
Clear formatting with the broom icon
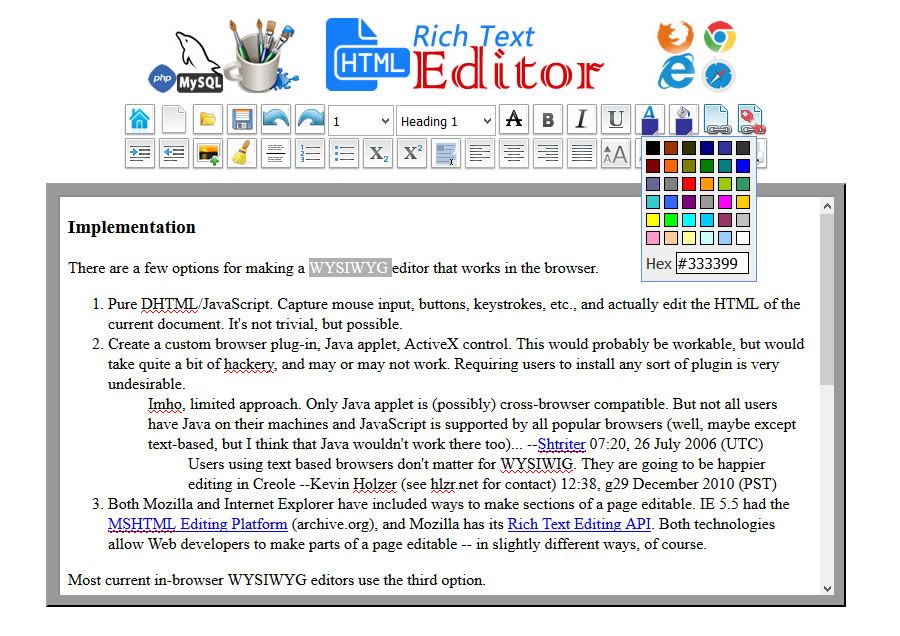click(242, 153)
